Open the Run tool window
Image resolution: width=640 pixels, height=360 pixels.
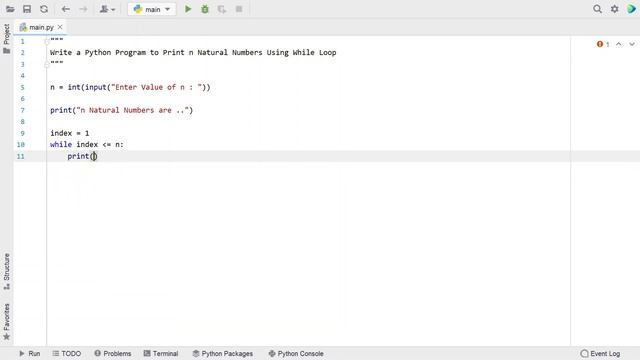tap(29, 353)
